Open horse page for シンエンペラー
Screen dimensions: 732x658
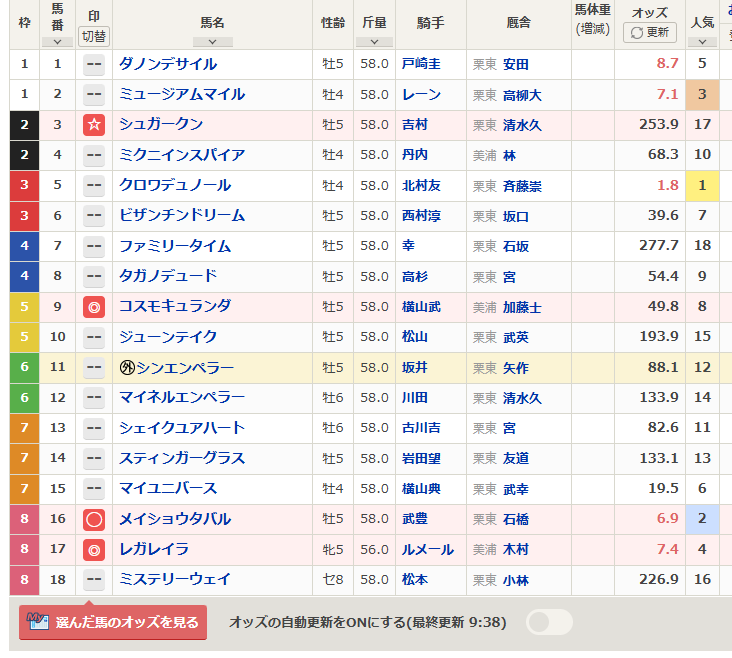[x=185, y=368]
